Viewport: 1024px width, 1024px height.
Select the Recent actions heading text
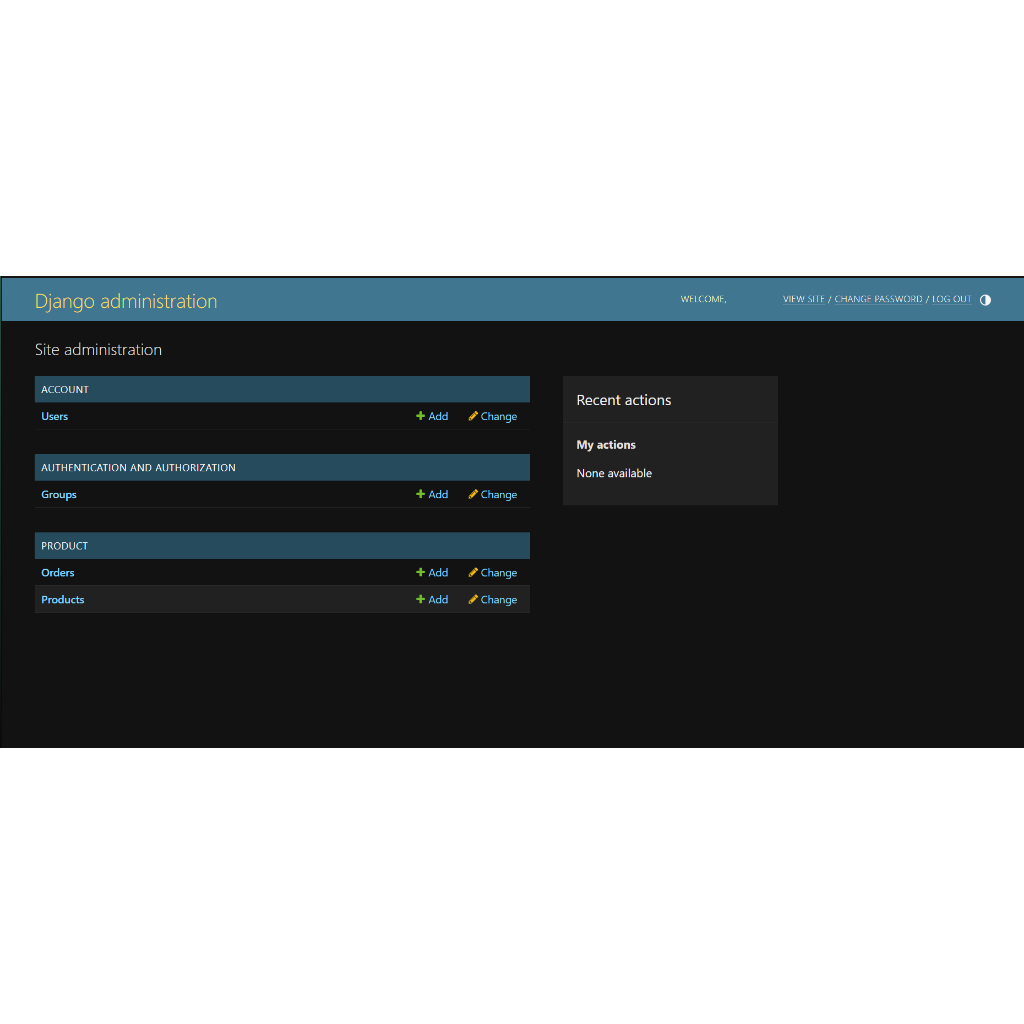(624, 400)
